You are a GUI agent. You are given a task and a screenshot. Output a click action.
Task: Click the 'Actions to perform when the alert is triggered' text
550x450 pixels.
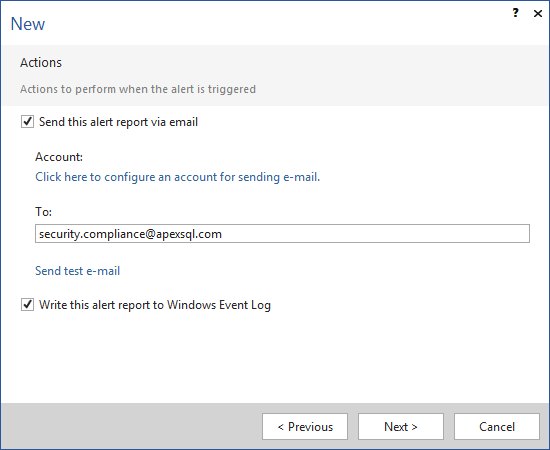138,89
